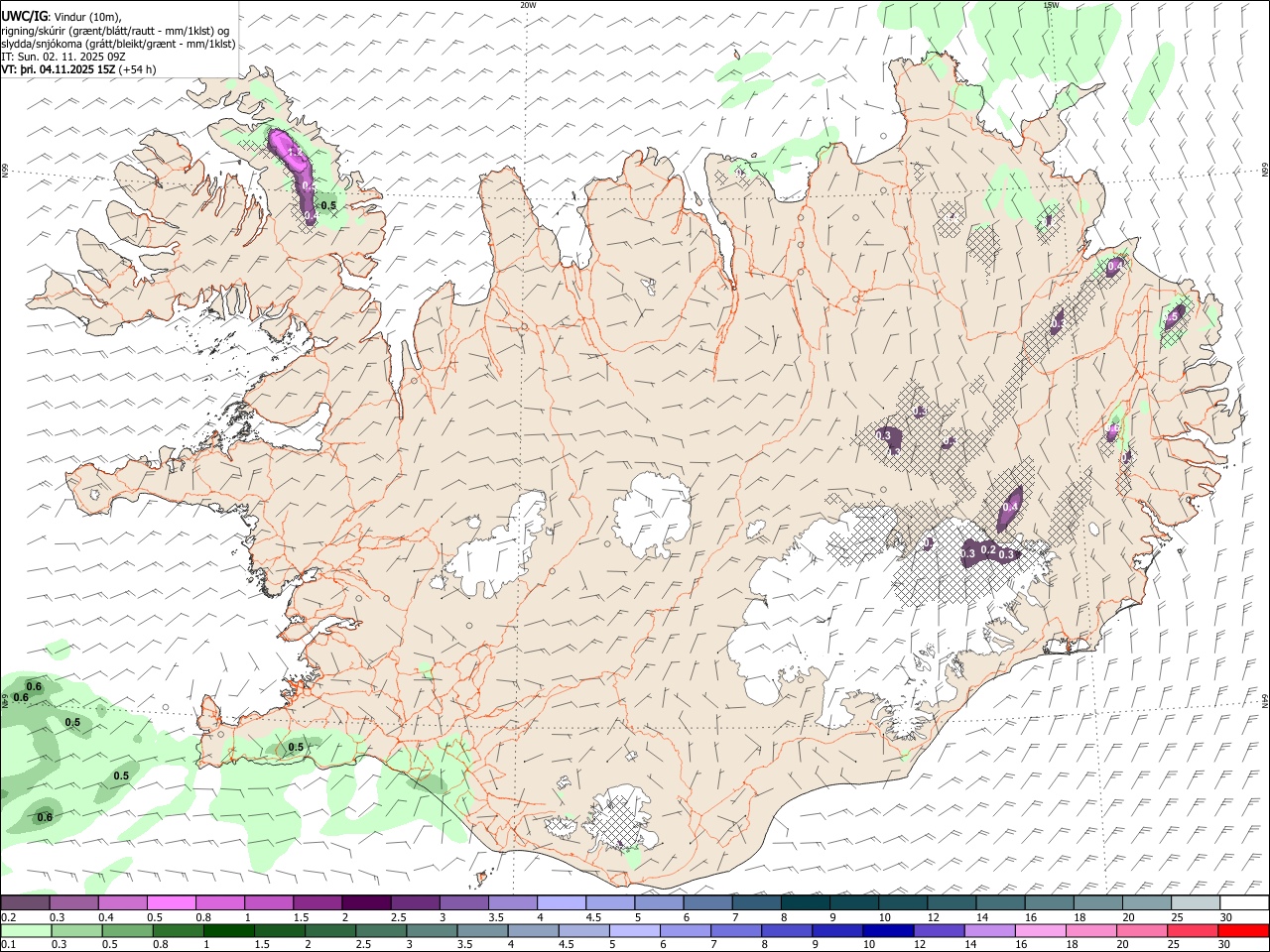The width and height of the screenshot is (1270, 952).
Task: Select the darkest purple 2 swatch in snow legend
Action: [366, 902]
